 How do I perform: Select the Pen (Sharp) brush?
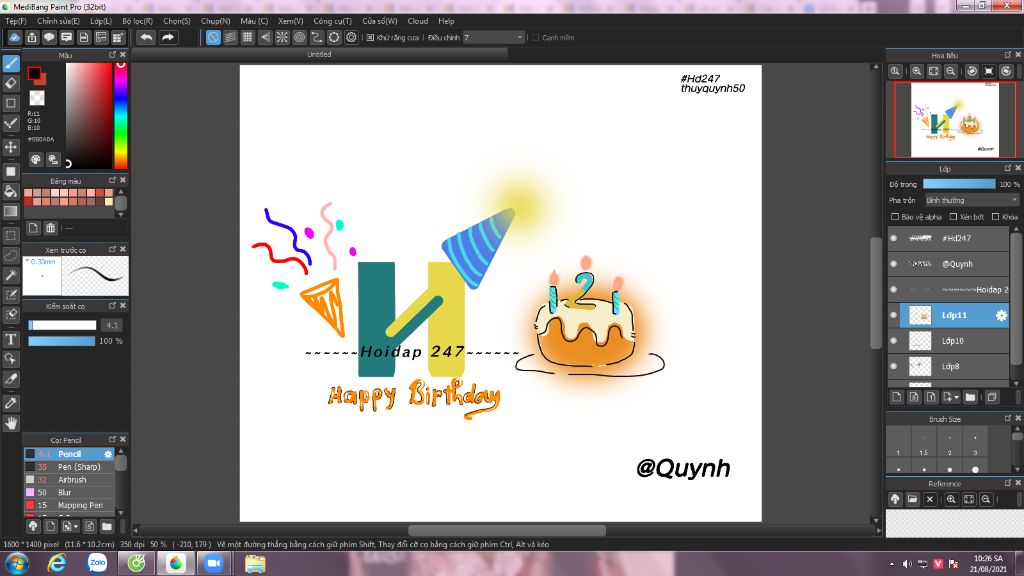coord(69,467)
